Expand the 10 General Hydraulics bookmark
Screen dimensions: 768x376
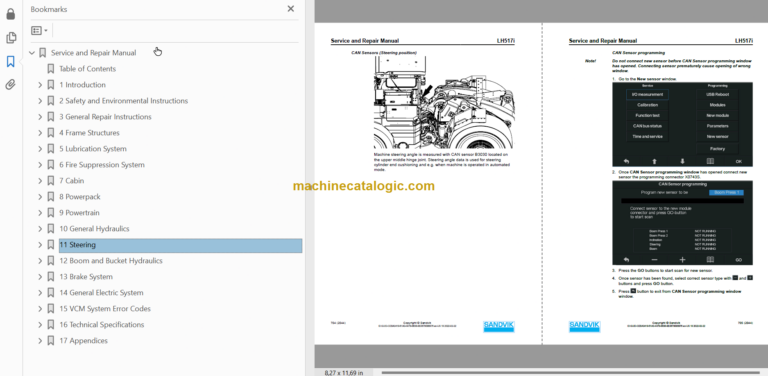click(x=40, y=229)
